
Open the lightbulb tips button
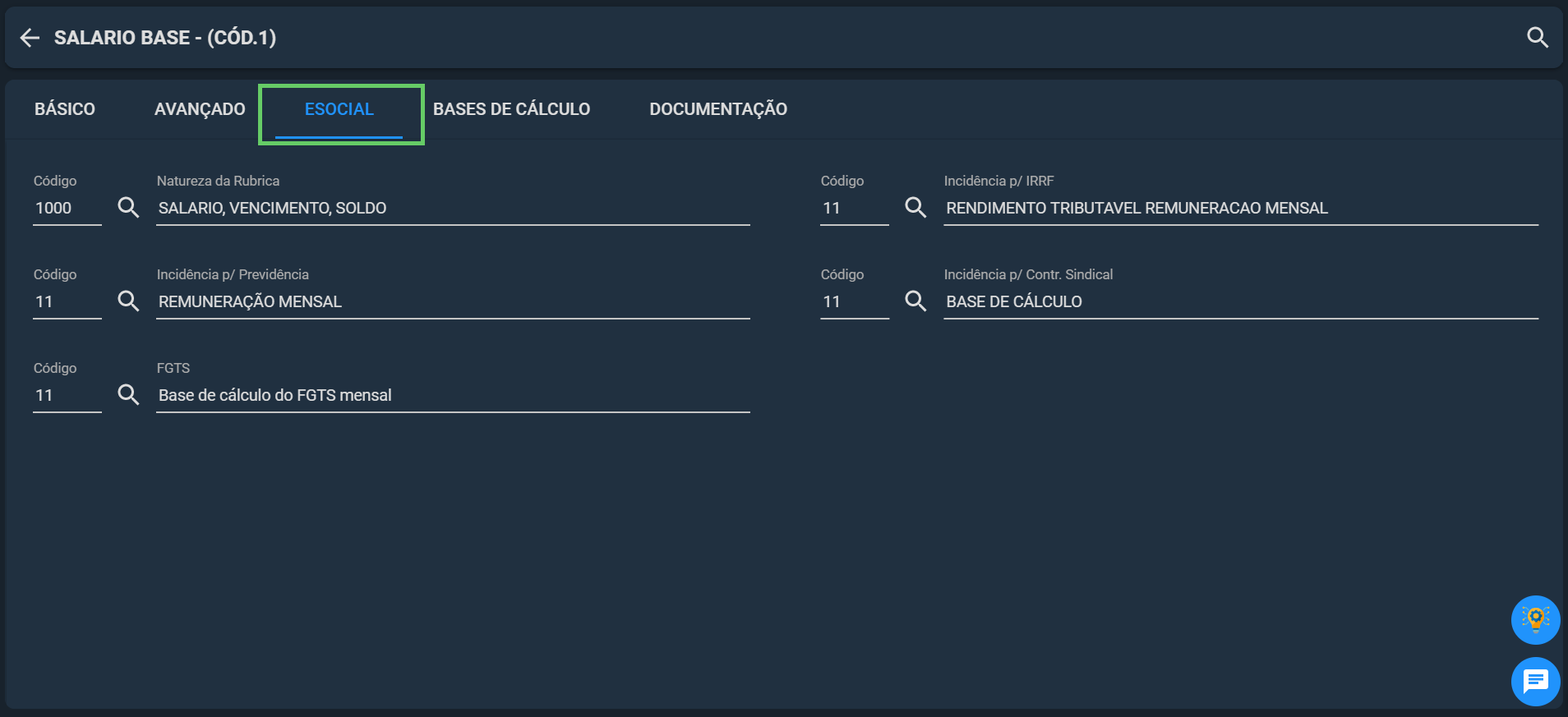[x=1535, y=620]
